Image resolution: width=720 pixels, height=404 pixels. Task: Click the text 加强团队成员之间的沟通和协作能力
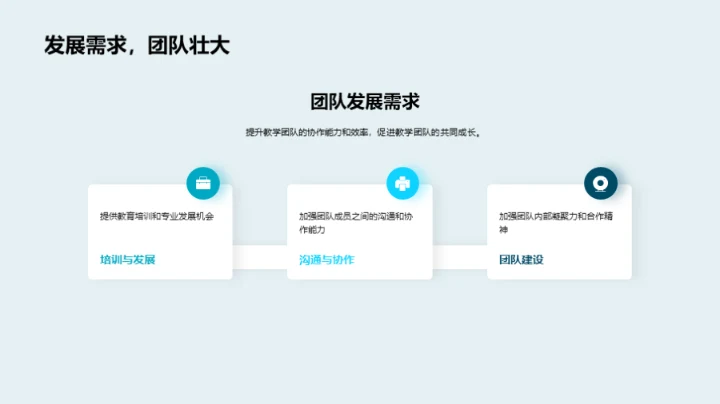[x=356, y=223]
